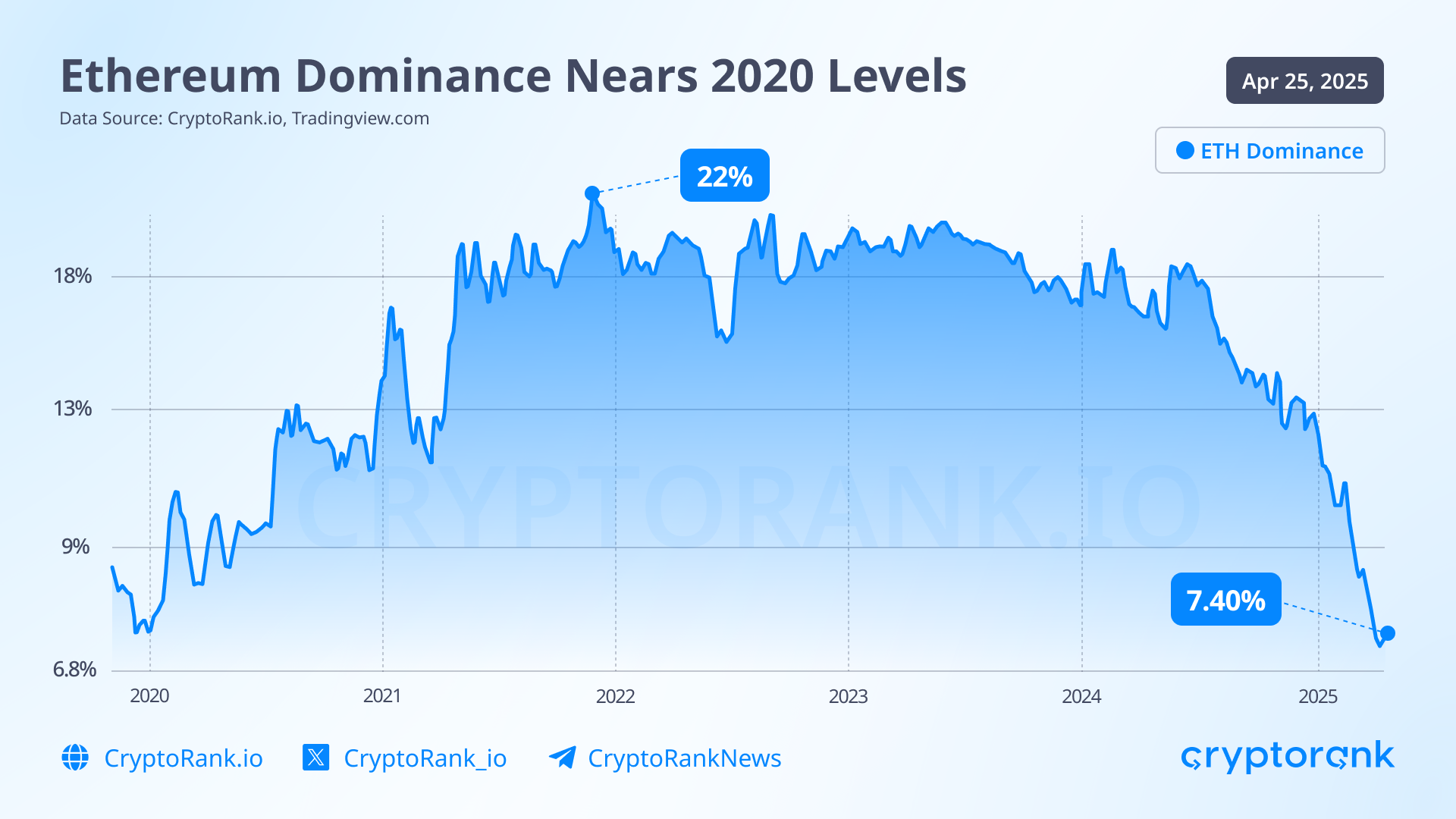Click the 2025 x-axis label

(1318, 696)
